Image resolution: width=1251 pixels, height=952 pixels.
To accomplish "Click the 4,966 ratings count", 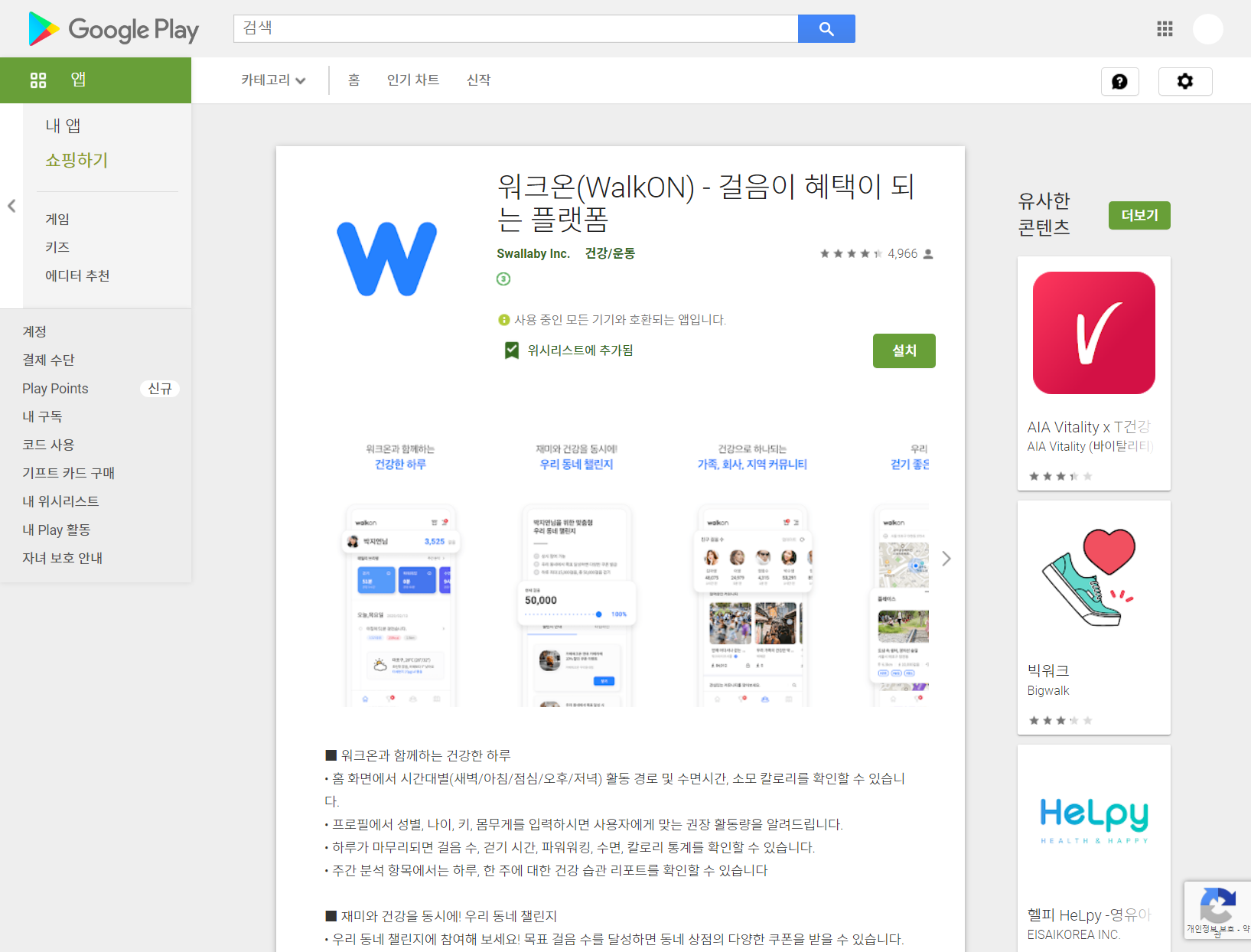I will click(x=902, y=253).
